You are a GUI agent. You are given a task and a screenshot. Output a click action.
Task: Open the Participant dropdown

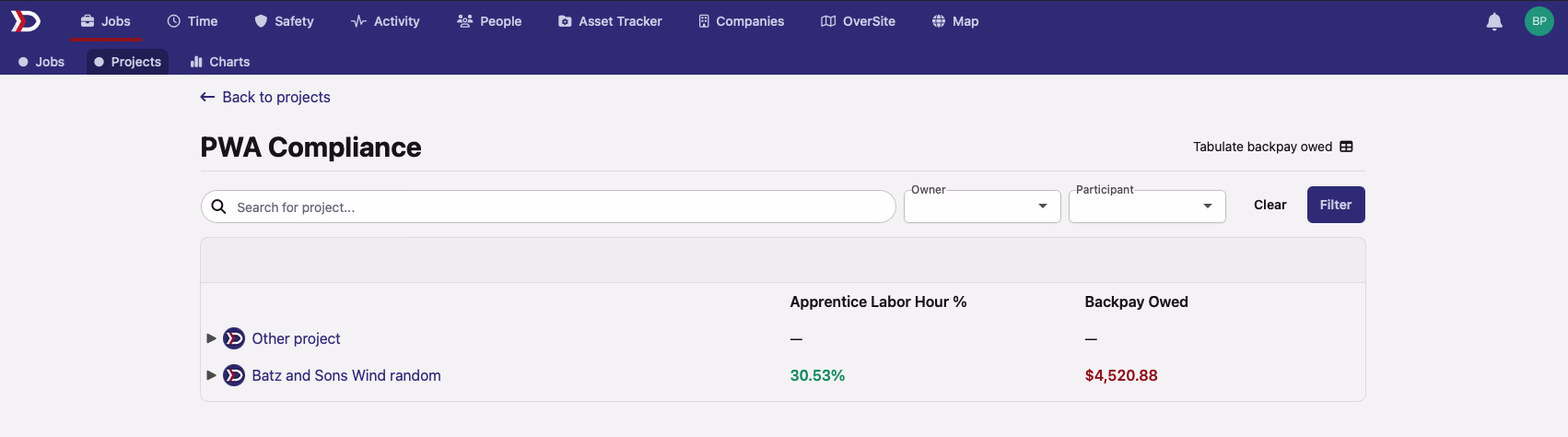click(x=1147, y=207)
